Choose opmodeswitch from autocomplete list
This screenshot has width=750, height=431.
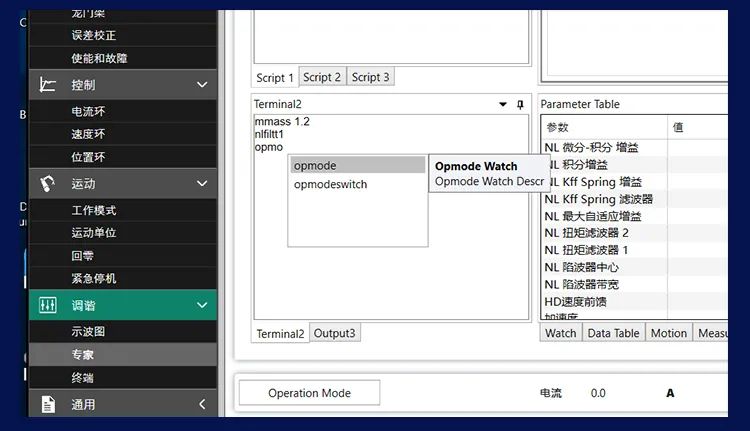tap(331, 184)
